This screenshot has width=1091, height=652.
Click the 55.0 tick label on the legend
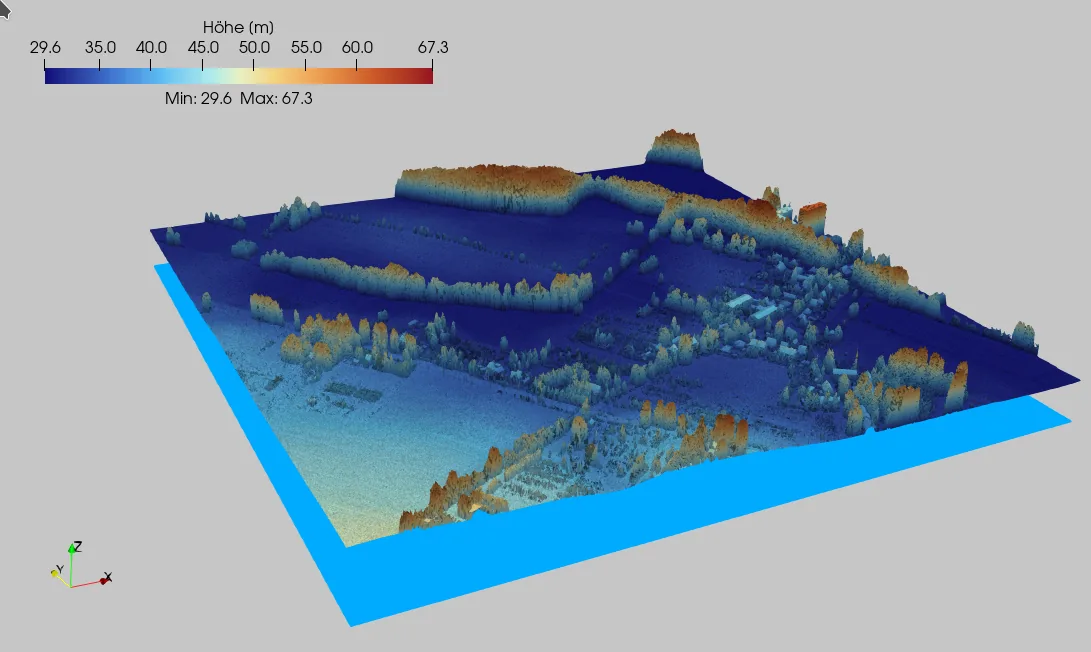point(307,46)
